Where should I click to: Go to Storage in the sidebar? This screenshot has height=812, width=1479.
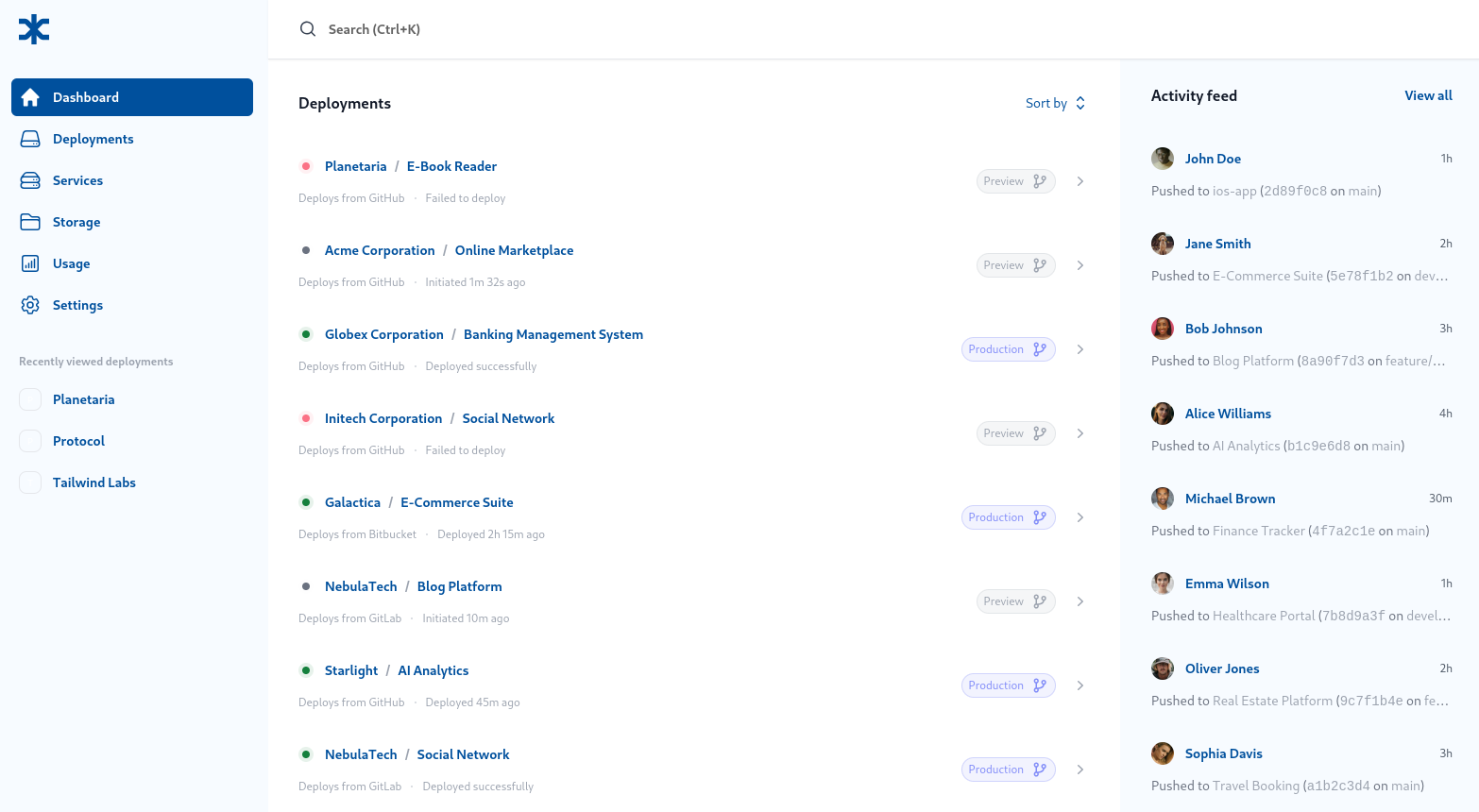[76, 222]
